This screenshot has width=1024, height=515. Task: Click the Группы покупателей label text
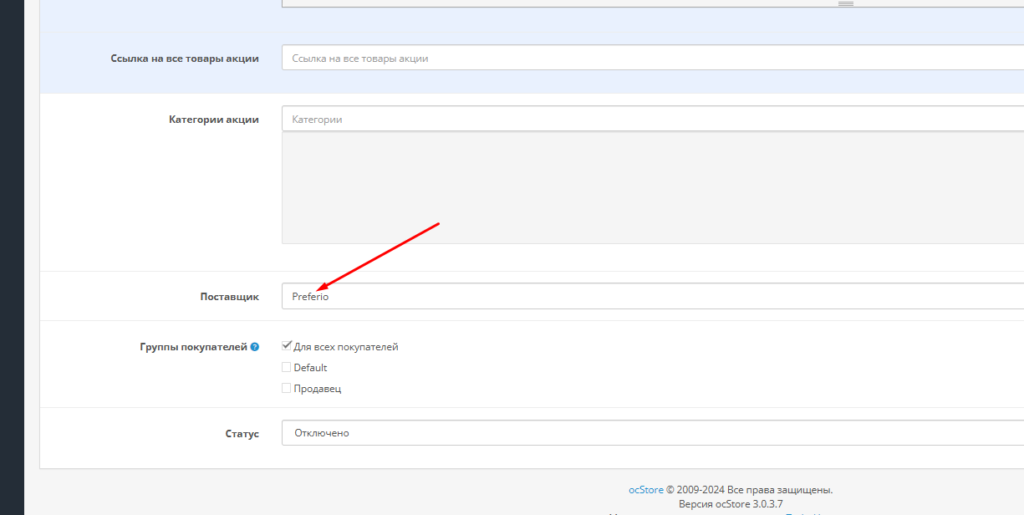[192, 347]
